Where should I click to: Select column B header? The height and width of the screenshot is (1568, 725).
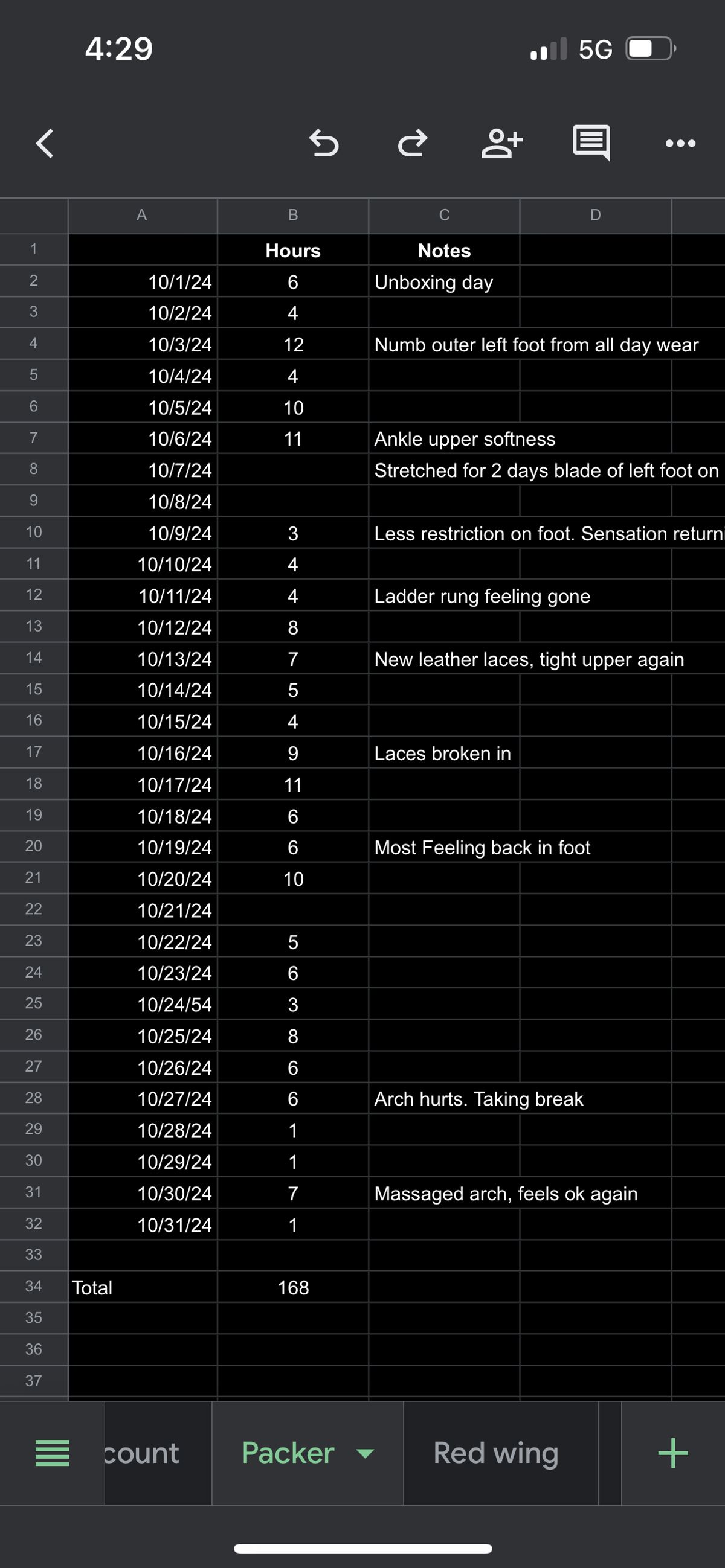point(293,216)
